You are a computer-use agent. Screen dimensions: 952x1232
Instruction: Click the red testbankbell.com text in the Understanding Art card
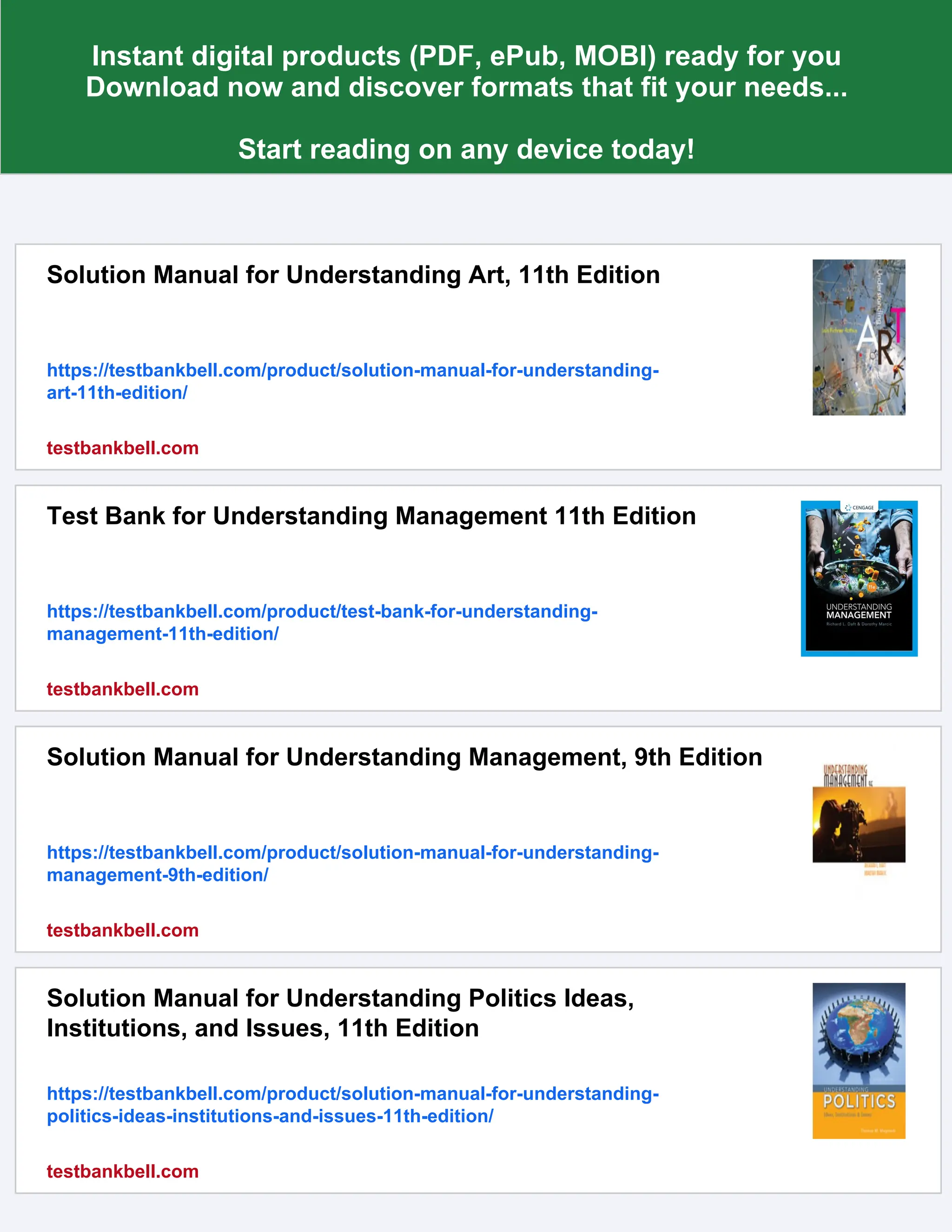123,448
